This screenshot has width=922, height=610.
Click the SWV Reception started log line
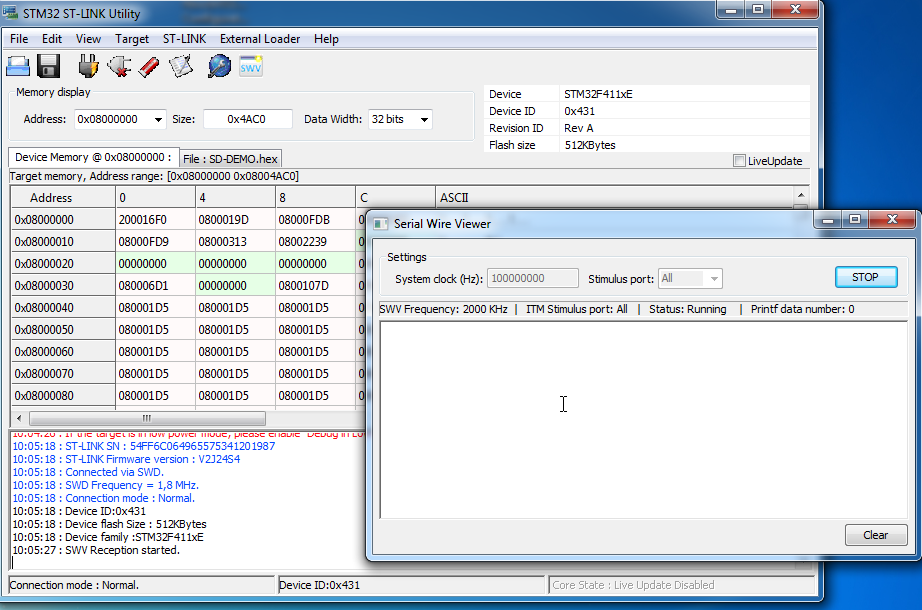(96, 550)
